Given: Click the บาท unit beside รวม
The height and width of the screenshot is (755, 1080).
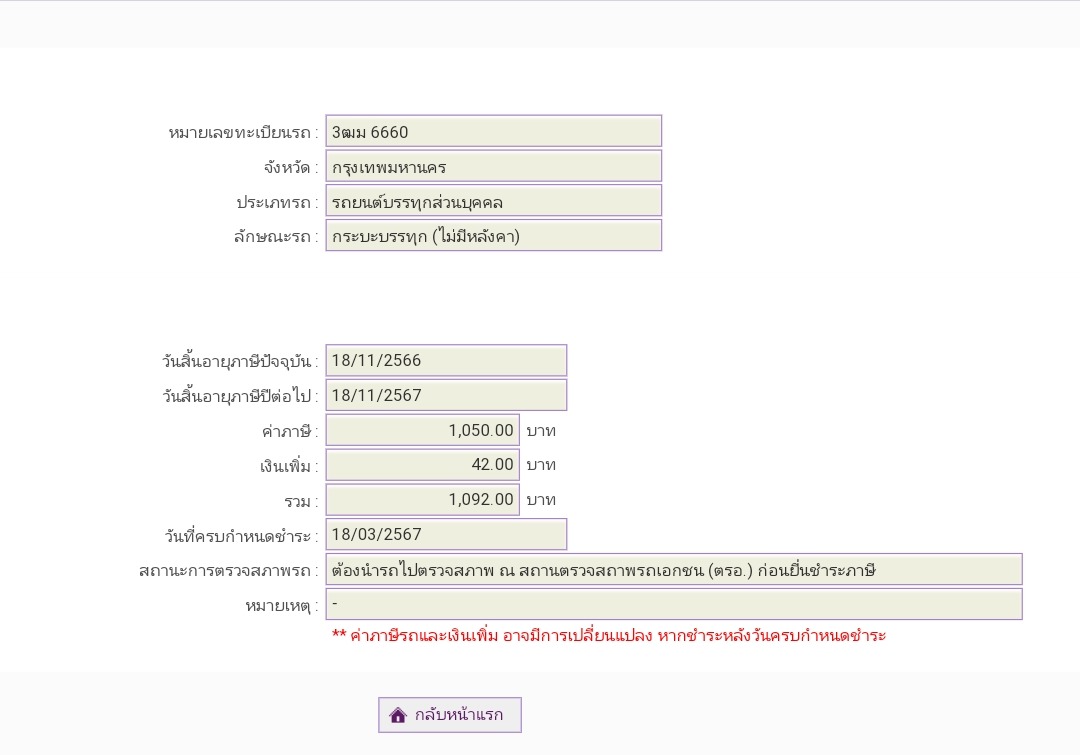Looking at the screenshot, I should (540, 500).
